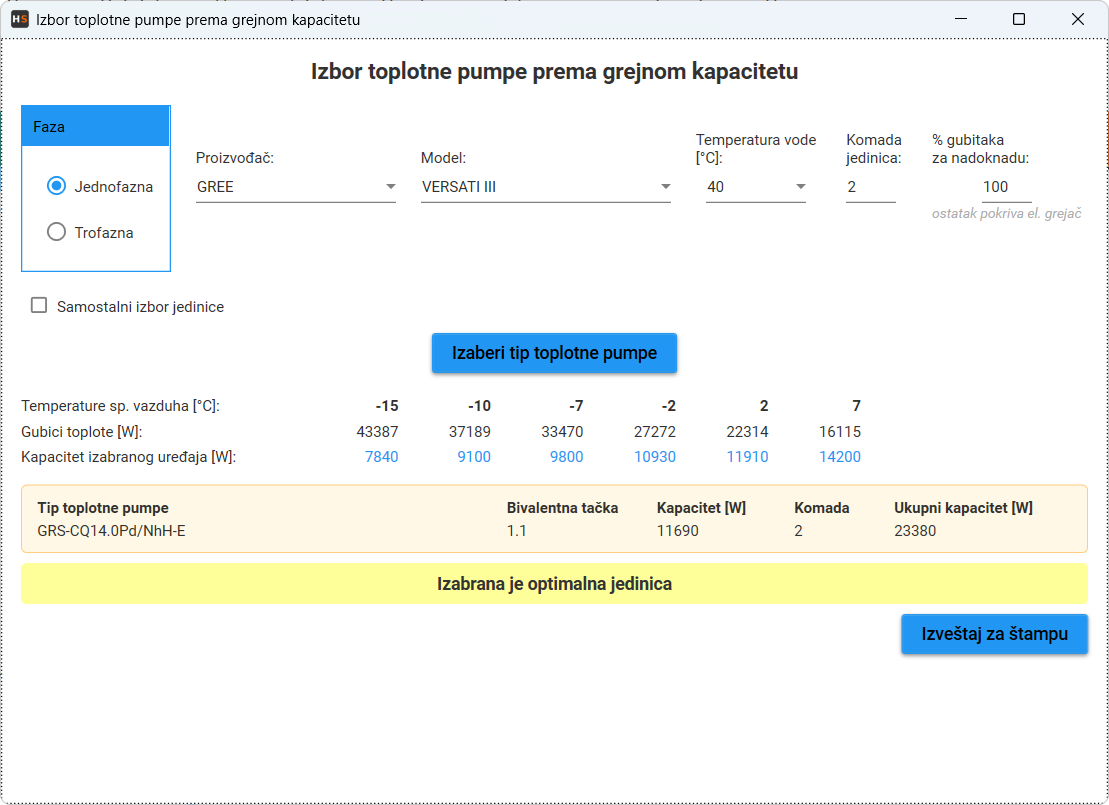
Task: Click capacity value 9800
Action: (567, 457)
